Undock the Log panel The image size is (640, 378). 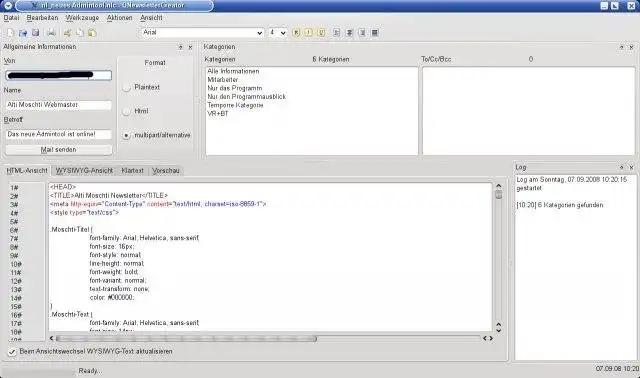pos(622,167)
